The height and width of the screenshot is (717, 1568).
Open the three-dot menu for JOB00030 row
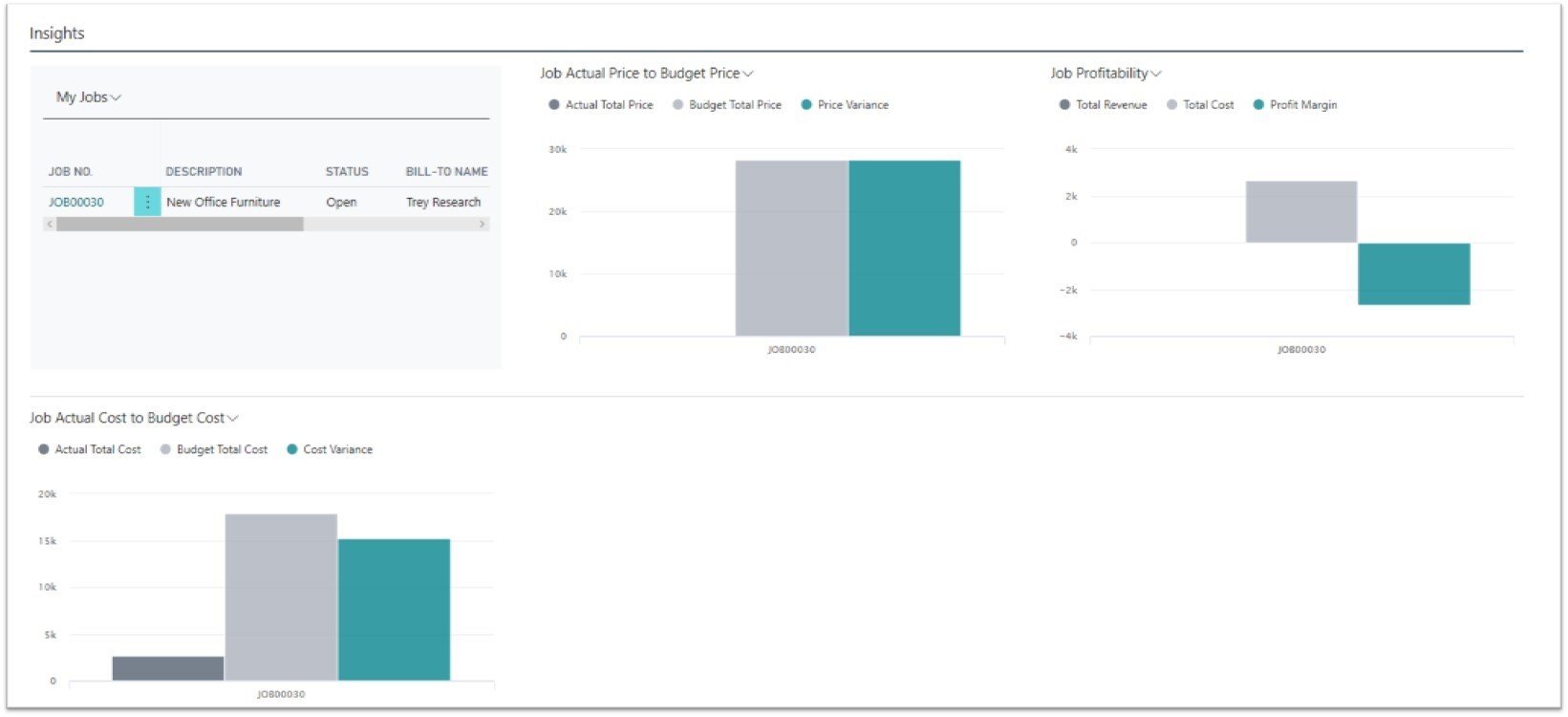click(147, 202)
